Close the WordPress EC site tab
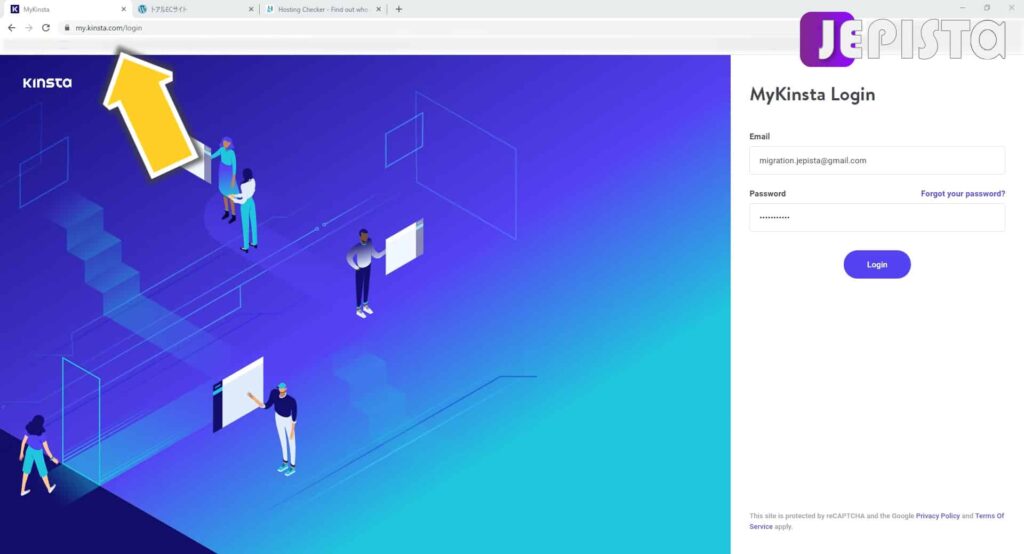 pyautogui.click(x=251, y=9)
